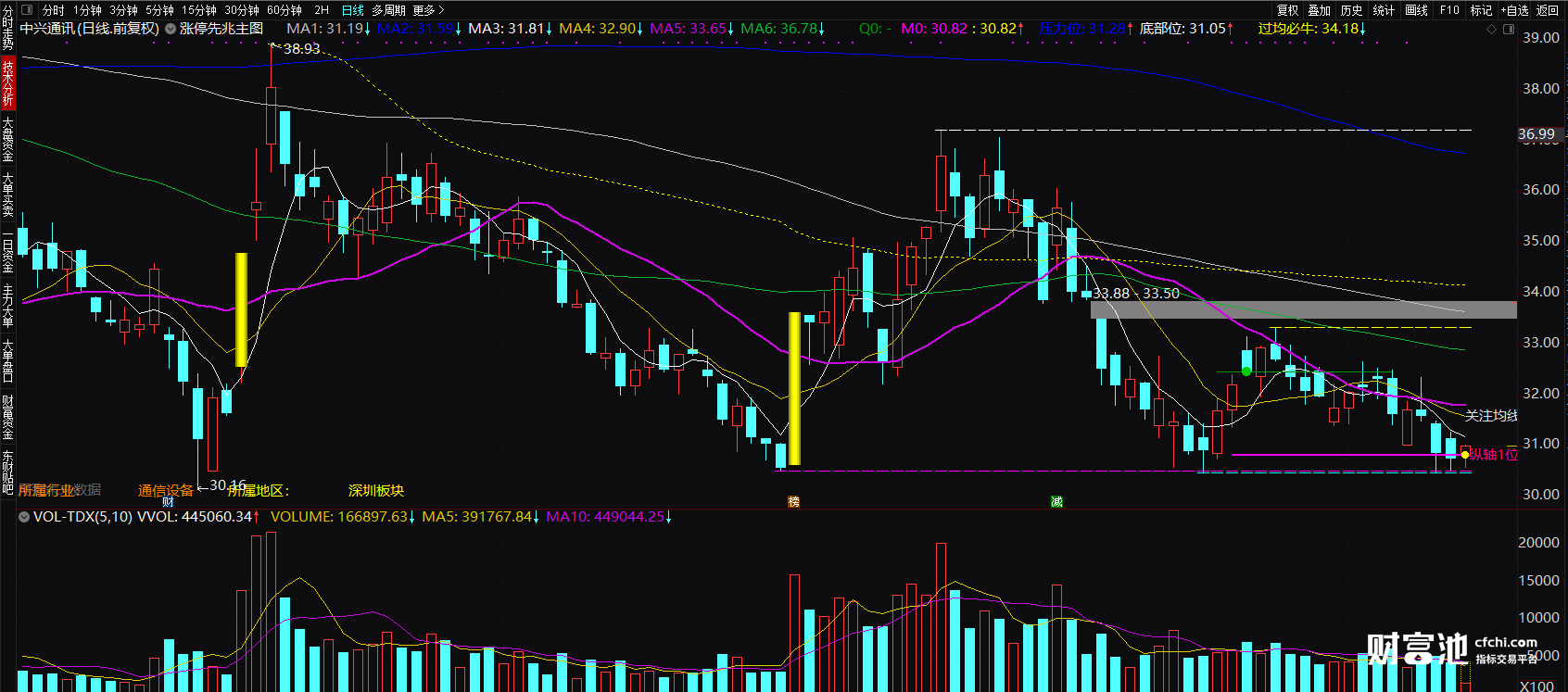This screenshot has width=1568, height=692.
Task: Open the 东财贴吧 sidebar tab
Action: click(7, 472)
